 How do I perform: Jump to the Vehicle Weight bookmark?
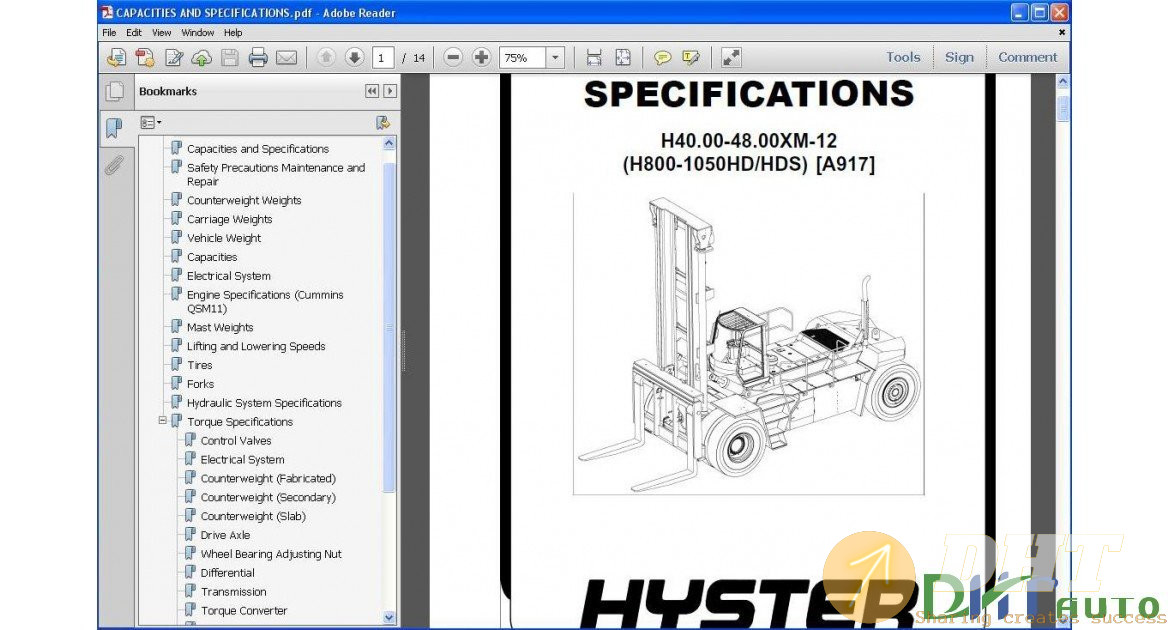[x=224, y=238]
